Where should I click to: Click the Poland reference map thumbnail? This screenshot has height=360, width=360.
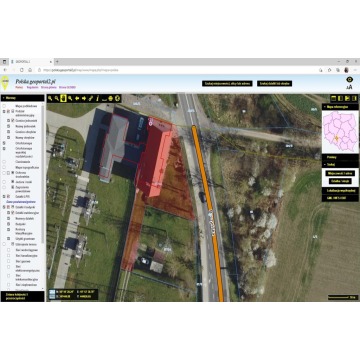pyautogui.click(x=340, y=132)
